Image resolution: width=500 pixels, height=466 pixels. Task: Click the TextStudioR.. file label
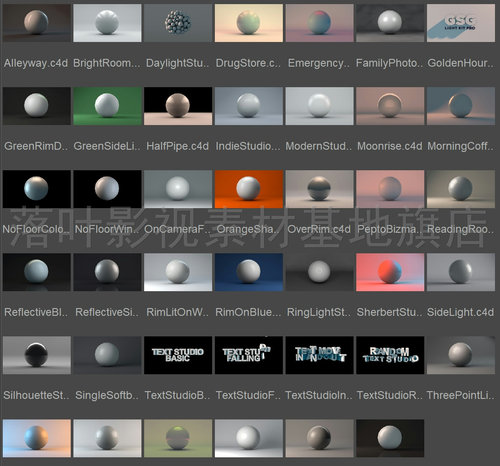pos(390,395)
